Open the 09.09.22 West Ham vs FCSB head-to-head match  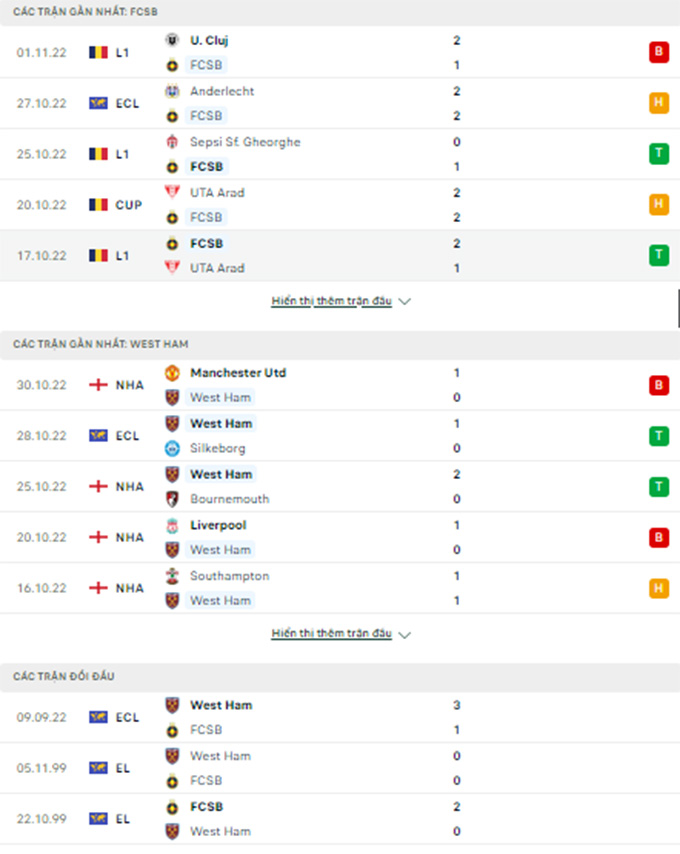click(340, 717)
